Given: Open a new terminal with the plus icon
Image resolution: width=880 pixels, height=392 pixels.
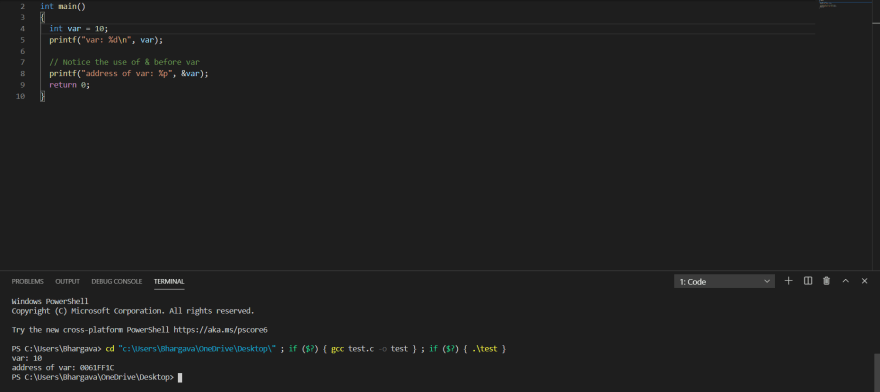Looking at the screenshot, I should pyautogui.click(x=788, y=281).
